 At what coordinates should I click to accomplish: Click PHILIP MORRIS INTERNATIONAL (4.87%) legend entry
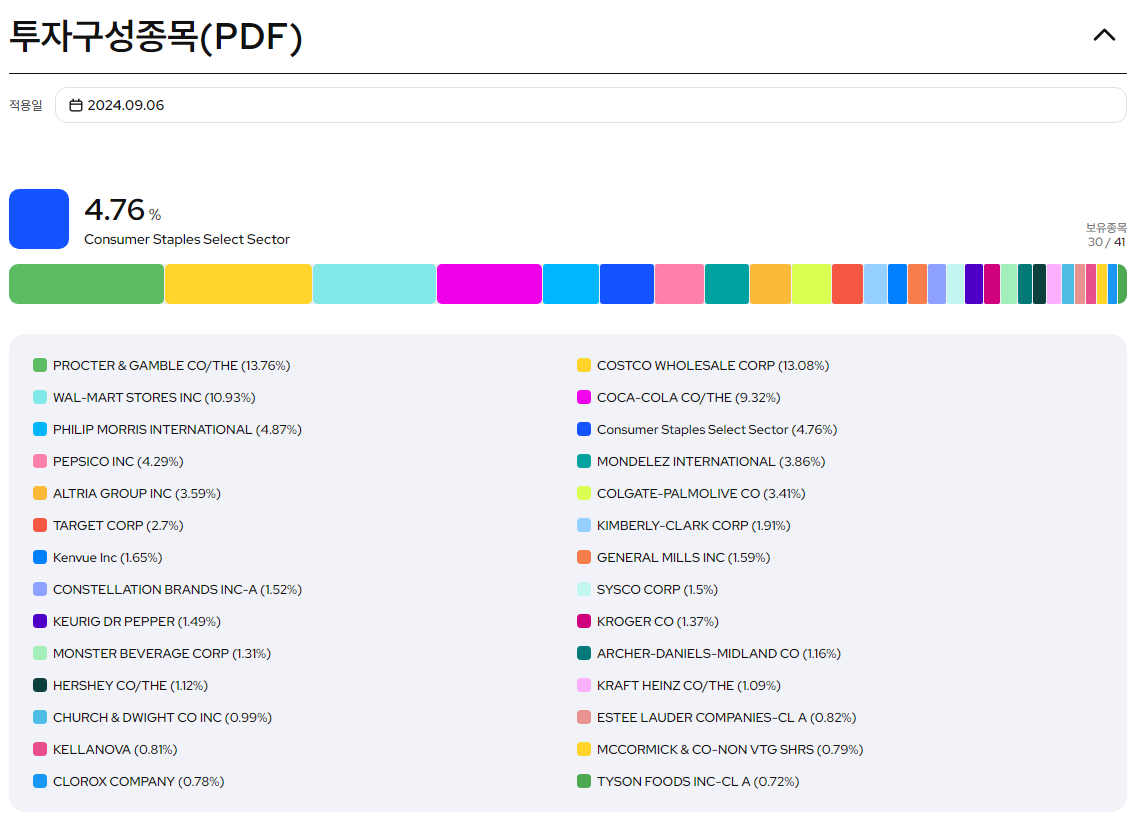(x=167, y=429)
